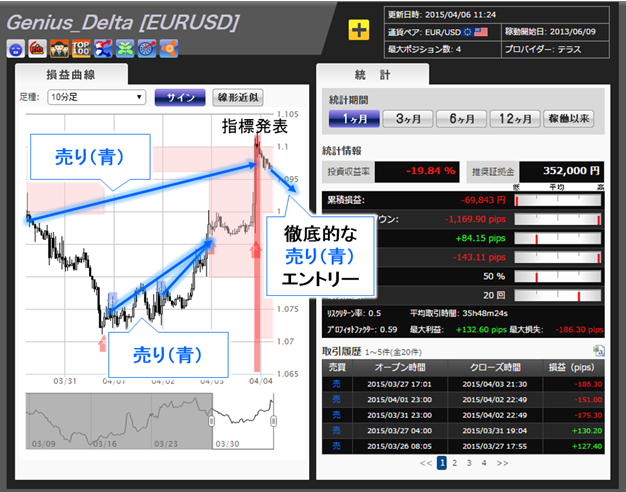The image size is (626, 492).
Task: Click the TOP 100 badge icon
Action: [81, 49]
